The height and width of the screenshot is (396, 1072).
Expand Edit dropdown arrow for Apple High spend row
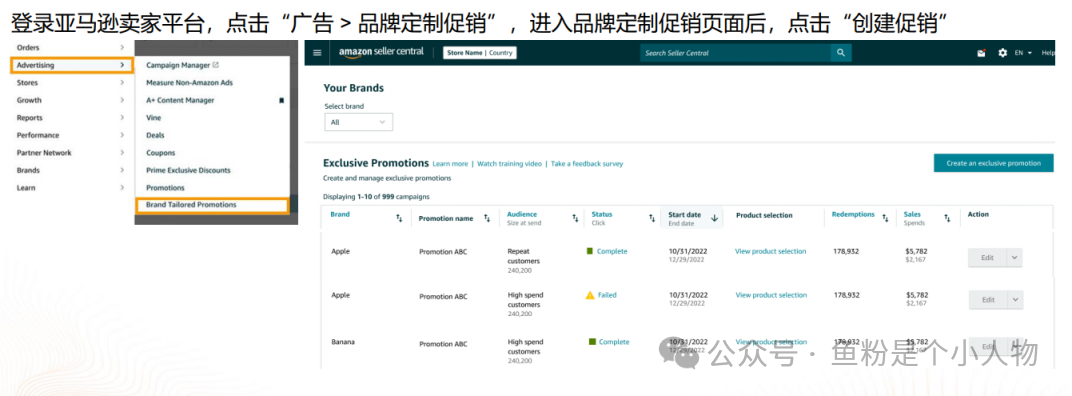tap(1015, 300)
